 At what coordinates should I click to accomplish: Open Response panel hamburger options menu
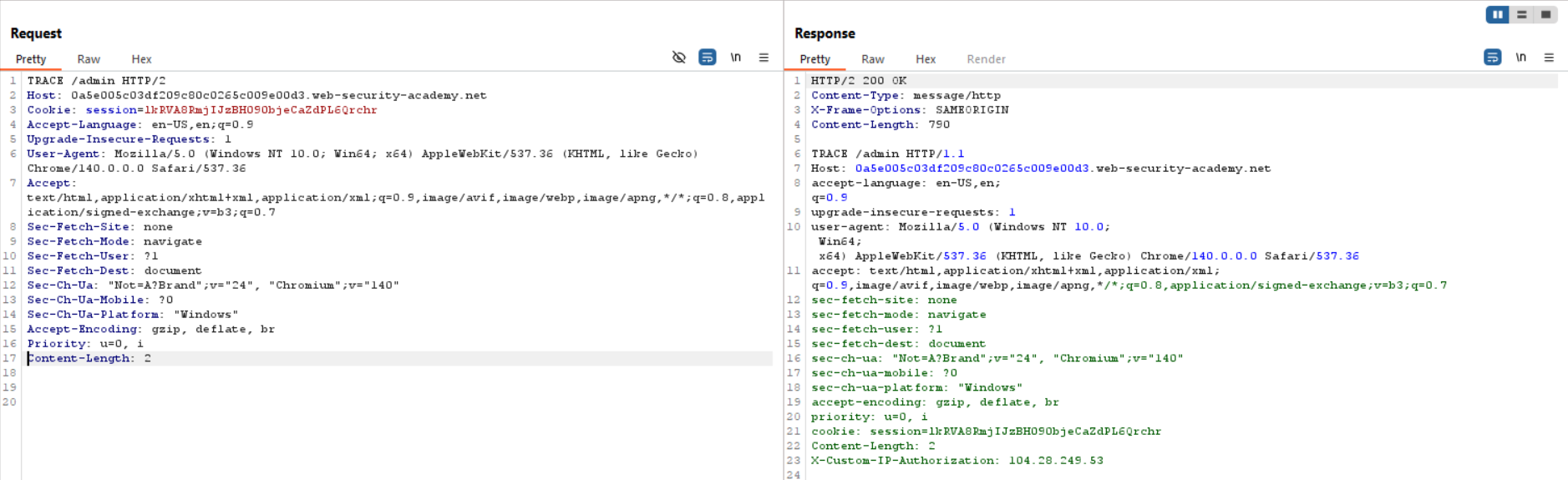(x=1549, y=58)
